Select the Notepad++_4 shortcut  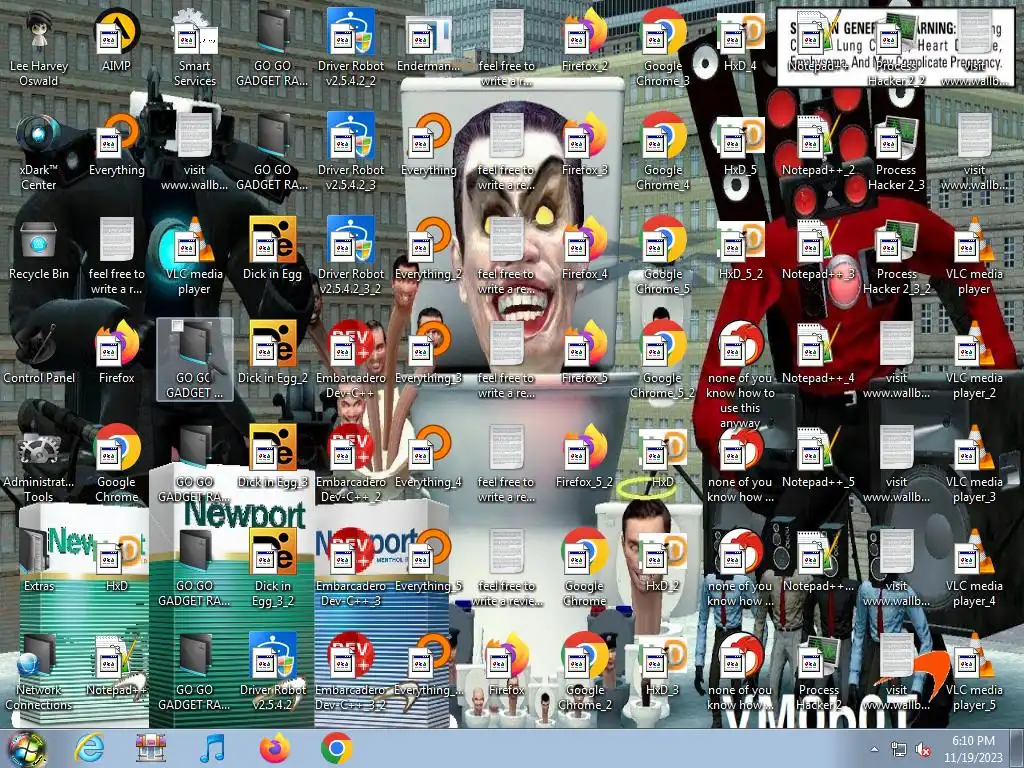(x=818, y=353)
